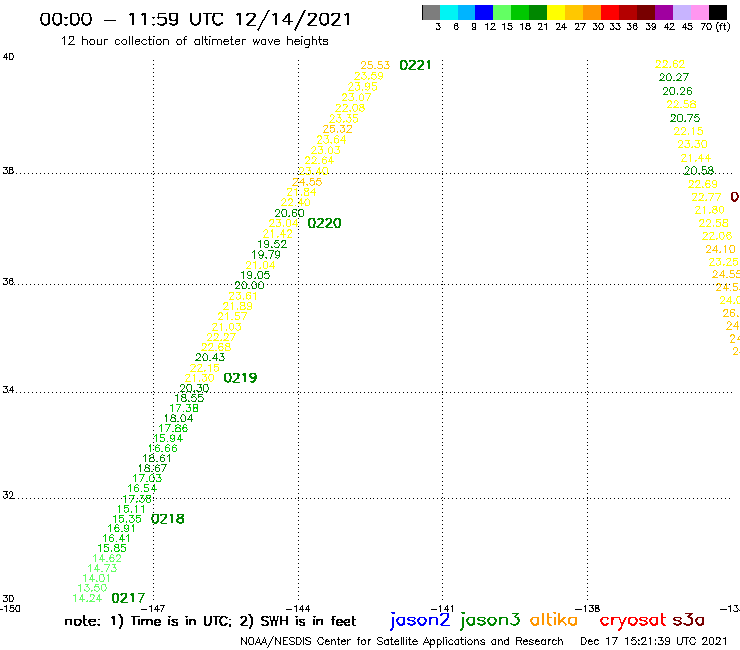Click the NOAA/NESDIS credit line
The height and width of the screenshot is (650, 740).
[x=402, y=642]
